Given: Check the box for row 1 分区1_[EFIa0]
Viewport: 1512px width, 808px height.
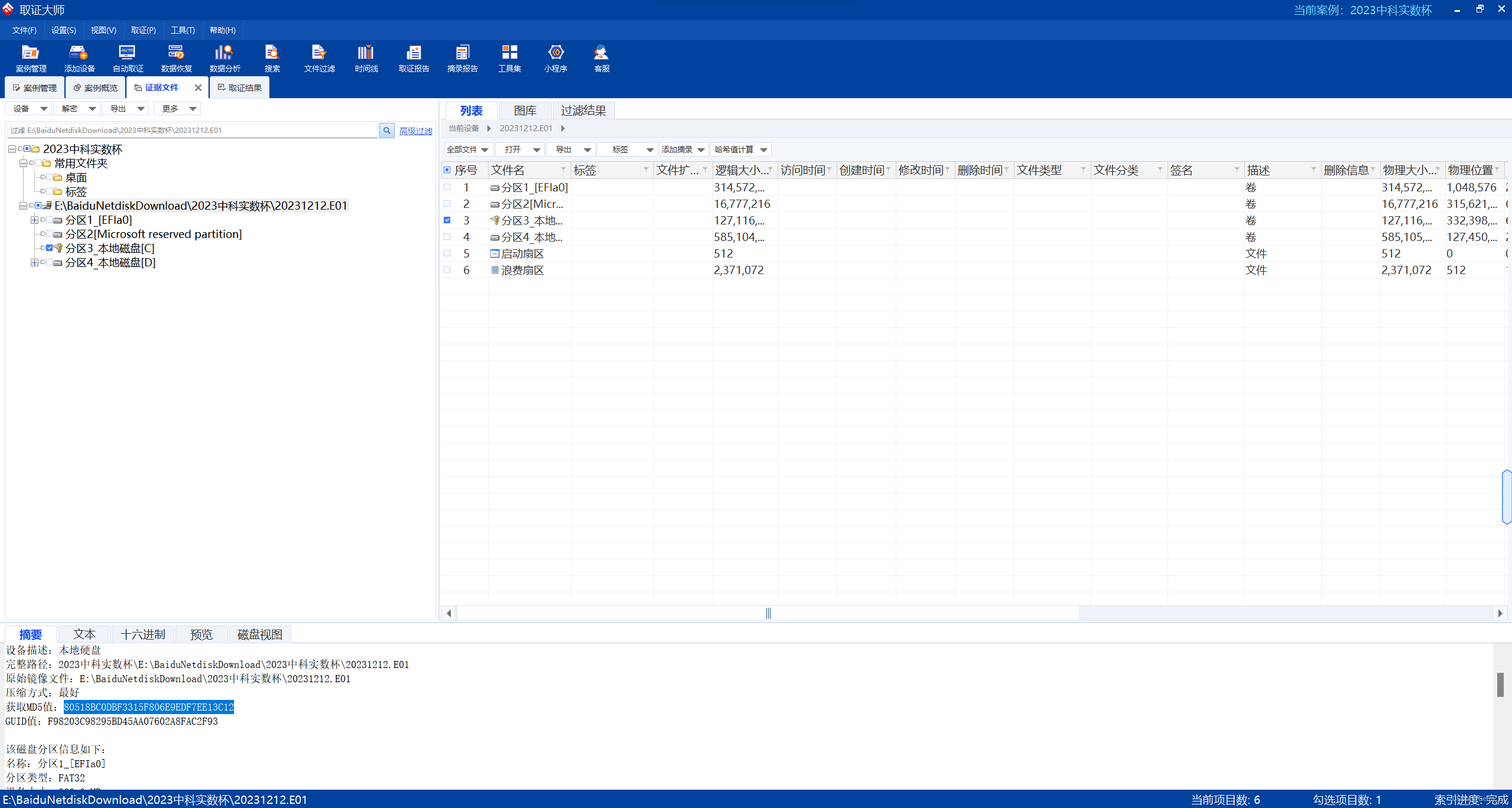Looking at the screenshot, I should 447,187.
